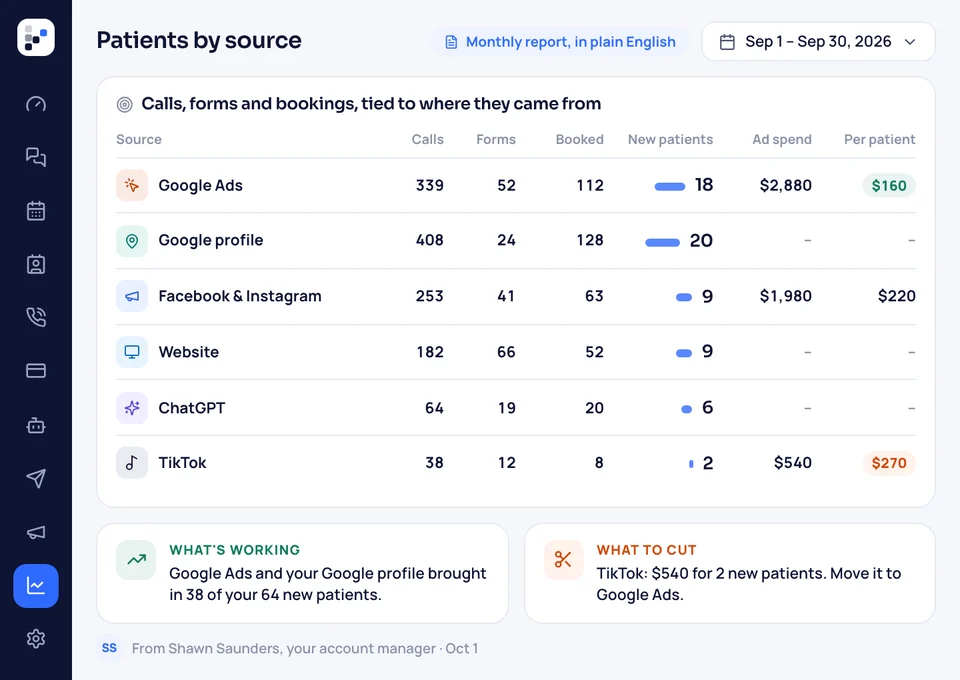Viewport: 960px width, 680px height.
Task: Open the calendar icon in the sidebar
Action: (x=36, y=211)
